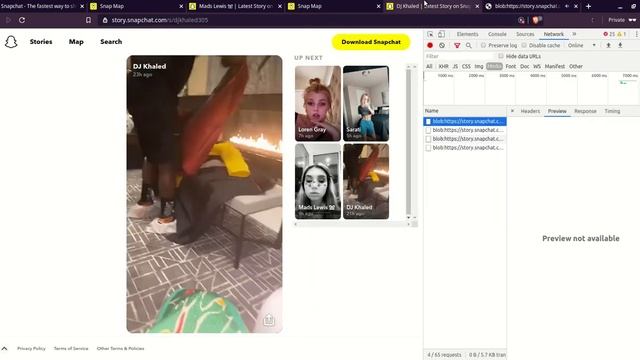Open the Sarati story thumbnail

(x=366, y=103)
